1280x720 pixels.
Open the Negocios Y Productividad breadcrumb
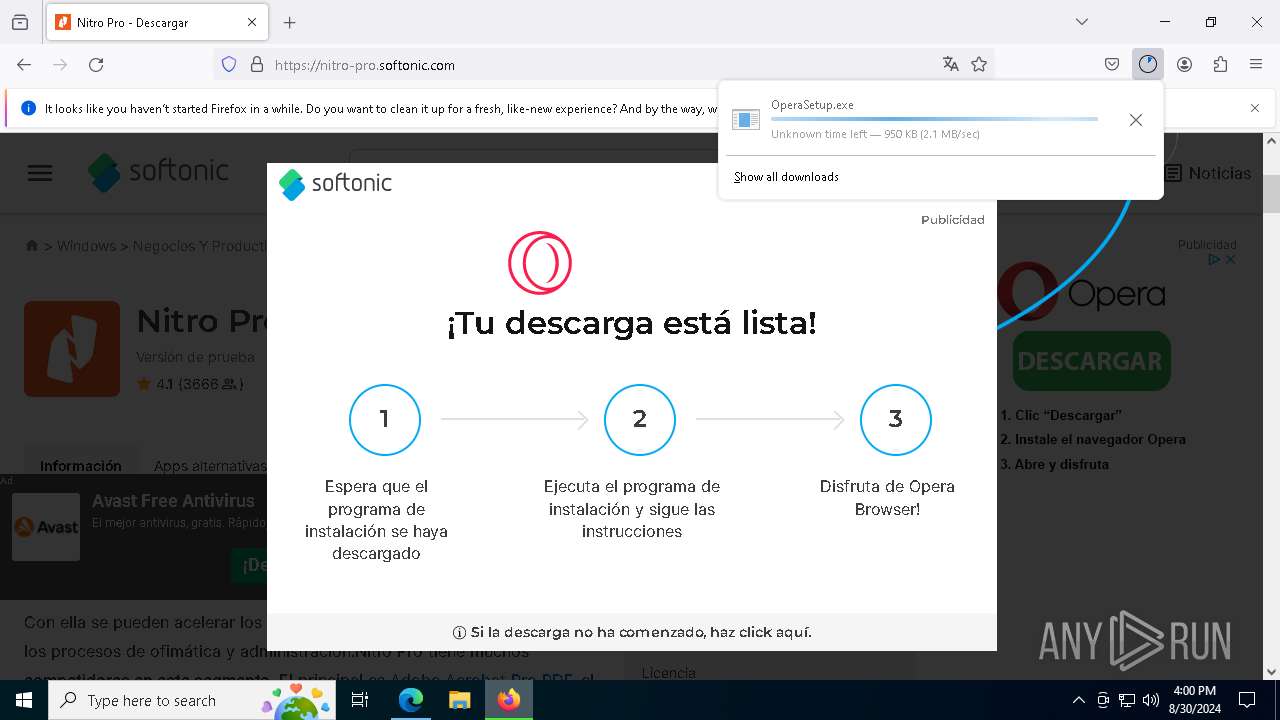pos(200,246)
